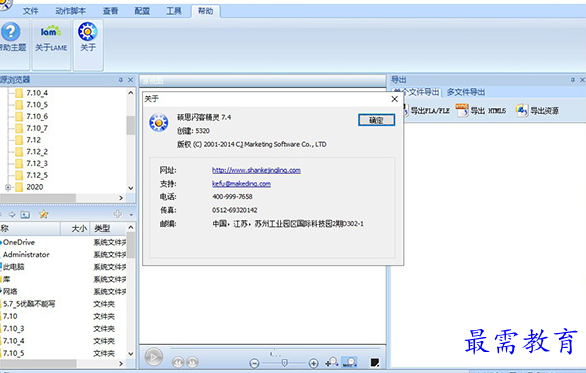Select 此电脑 in file list

[x=13, y=267]
